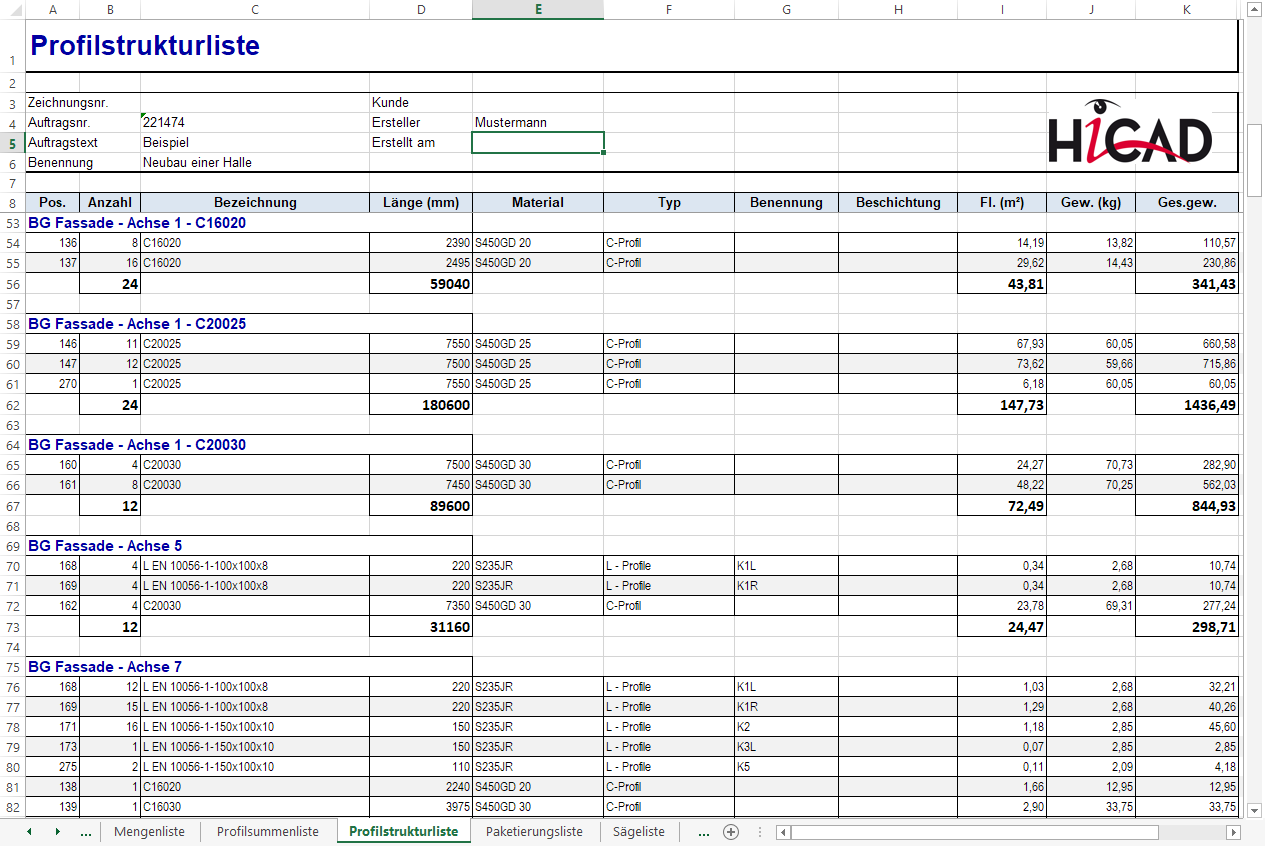Select row 8 header
The height and width of the screenshot is (846, 1265).
[x=12, y=203]
